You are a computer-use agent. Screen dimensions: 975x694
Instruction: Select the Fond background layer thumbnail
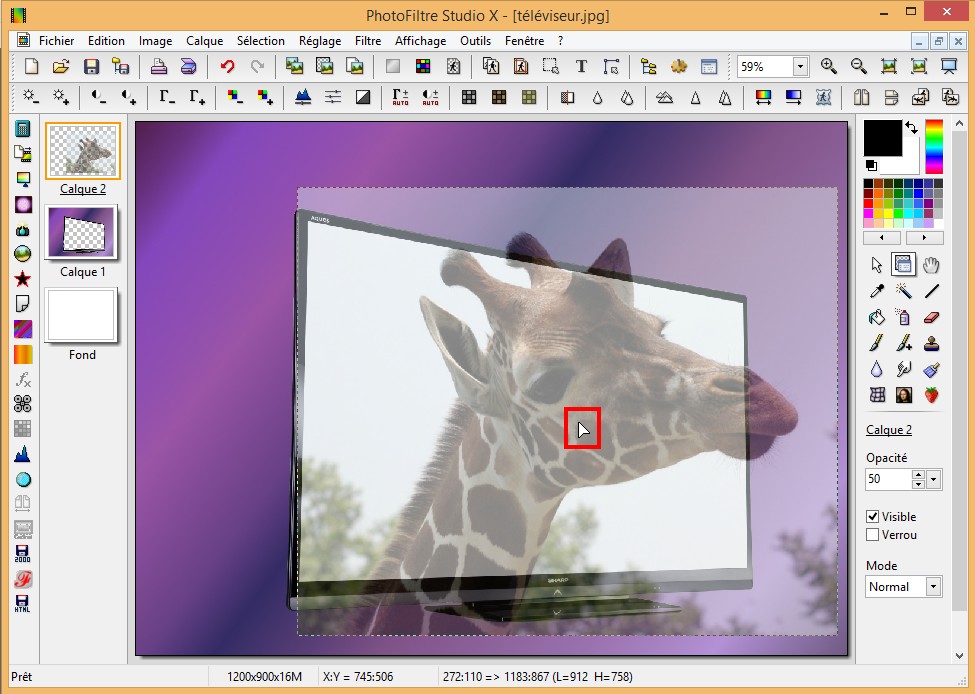[81, 315]
